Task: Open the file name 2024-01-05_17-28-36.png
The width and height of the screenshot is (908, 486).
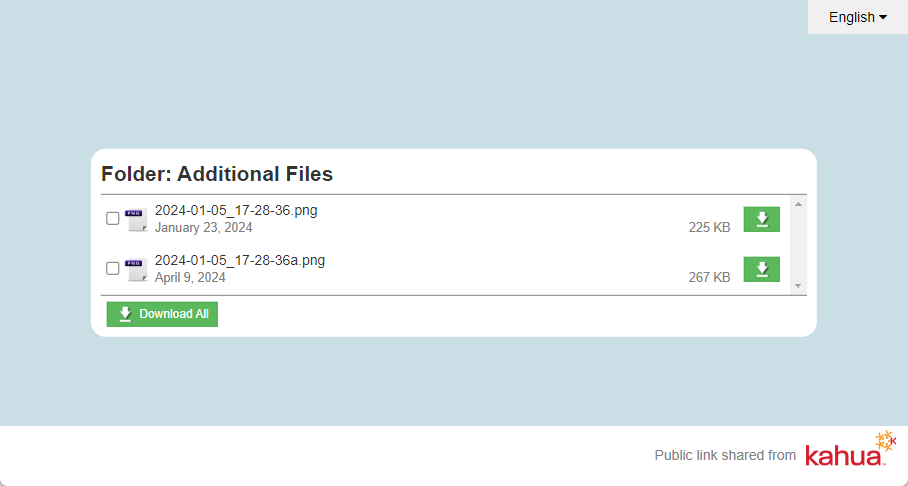Action: pos(236,210)
